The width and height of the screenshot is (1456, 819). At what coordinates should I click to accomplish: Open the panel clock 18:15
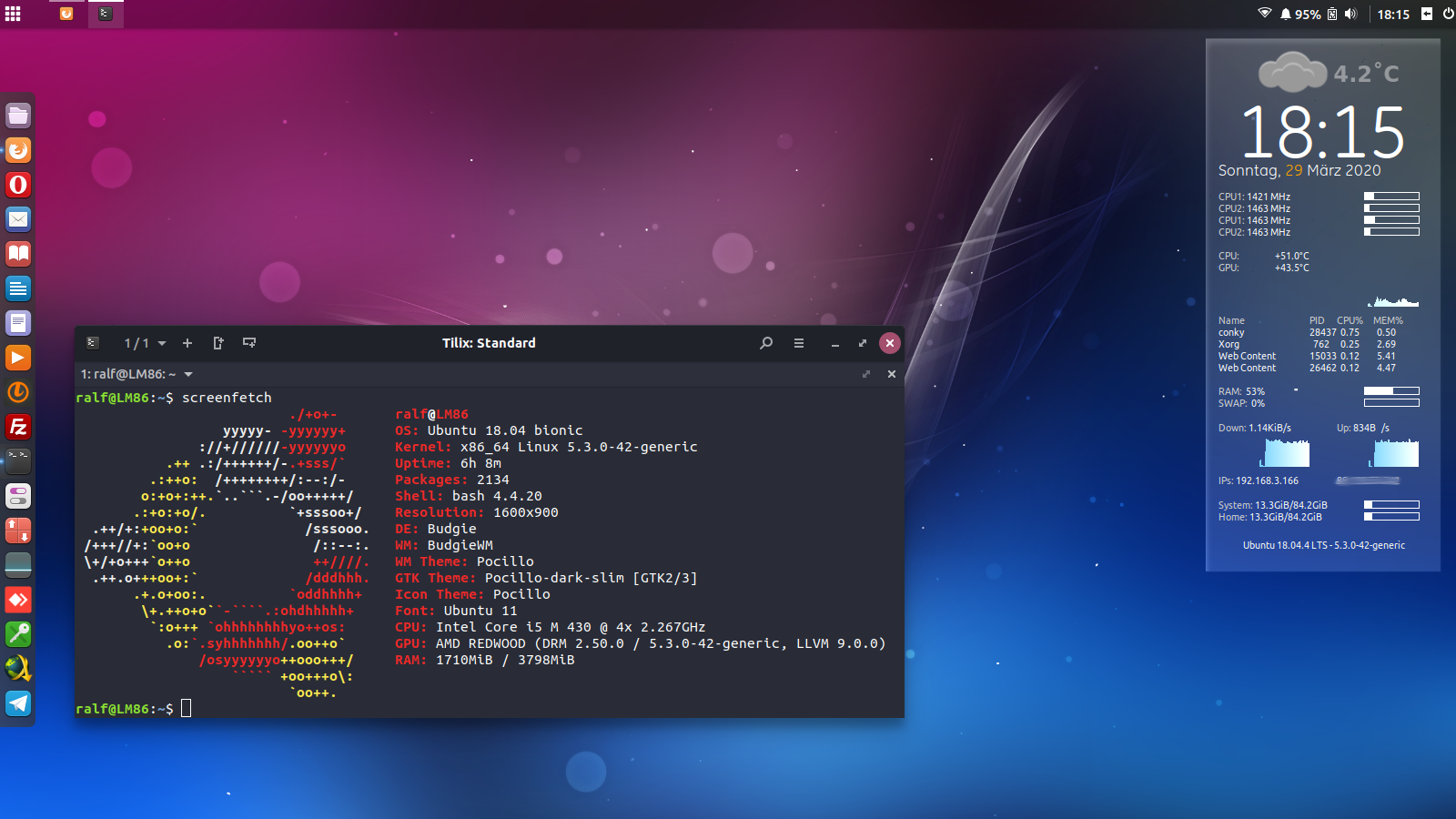1393,15
